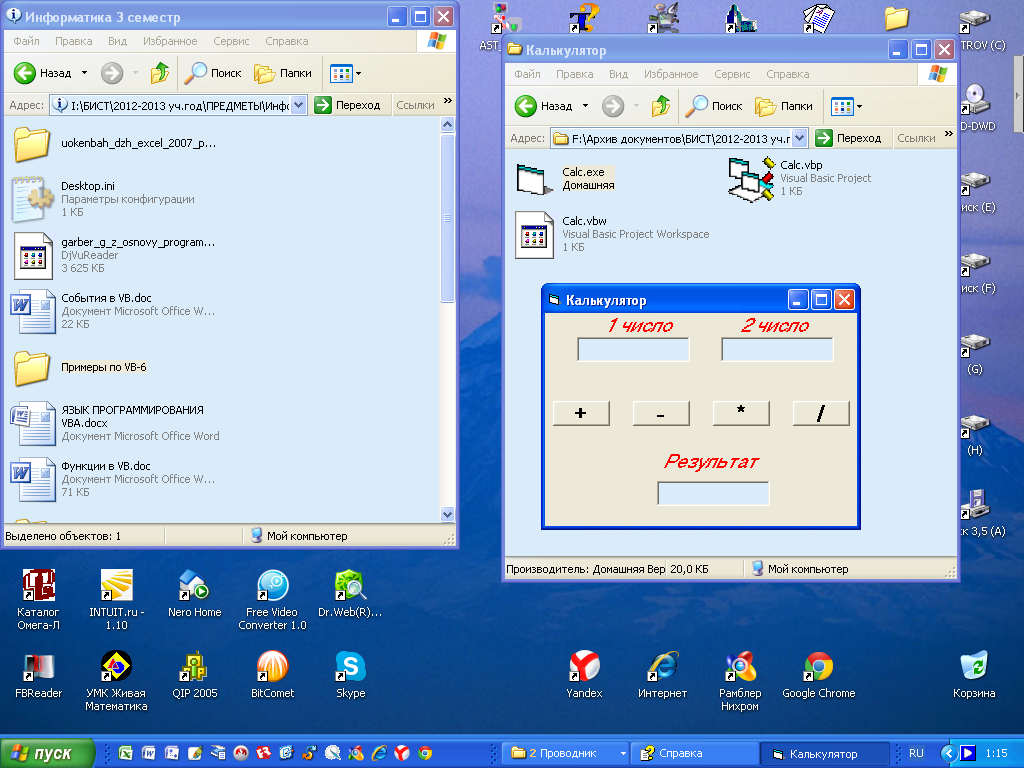Open Вид menu in Калькулятор explorer window

(618, 74)
